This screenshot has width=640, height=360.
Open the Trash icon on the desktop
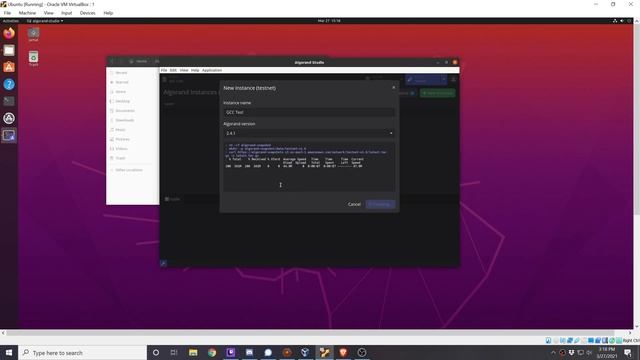(x=33, y=58)
